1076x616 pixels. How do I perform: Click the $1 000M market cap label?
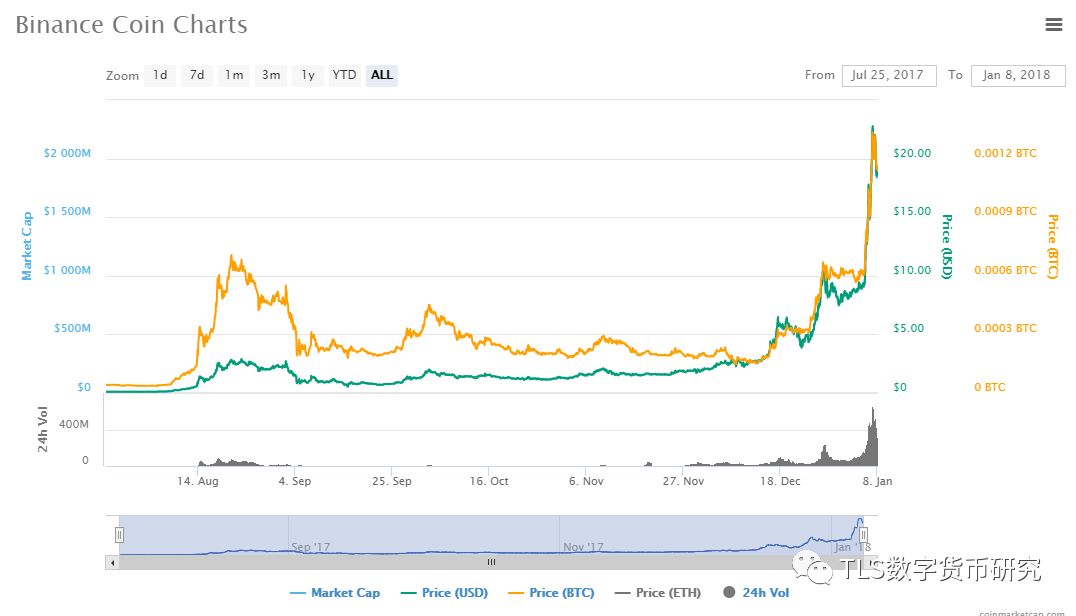pyautogui.click(x=67, y=270)
